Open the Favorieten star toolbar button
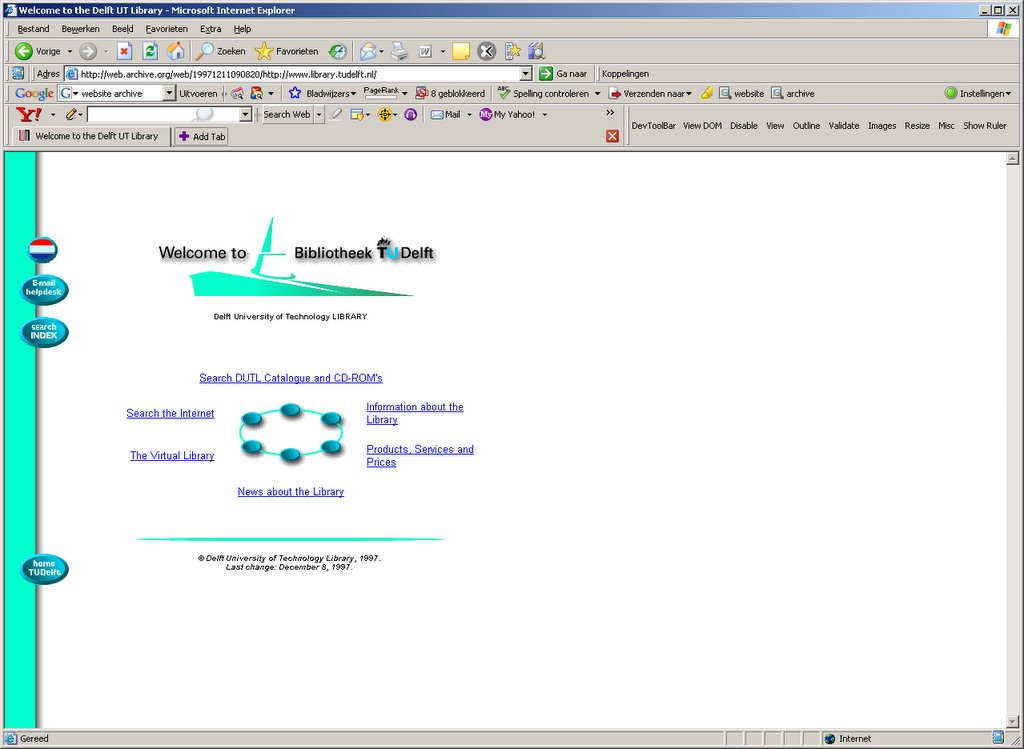This screenshot has height=749, width=1024. [x=287, y=51]
